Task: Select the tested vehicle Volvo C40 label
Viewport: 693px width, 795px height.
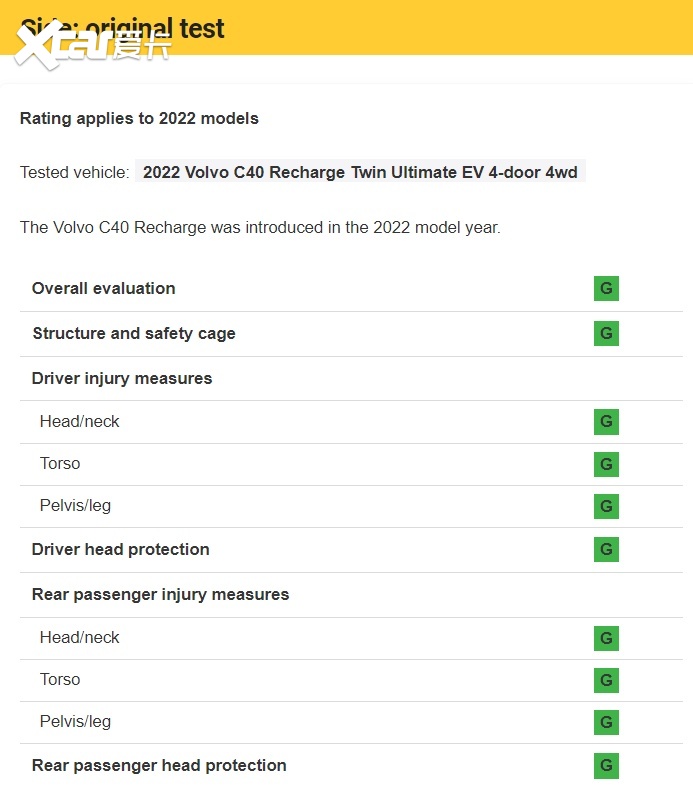Action: pos(360,172)
